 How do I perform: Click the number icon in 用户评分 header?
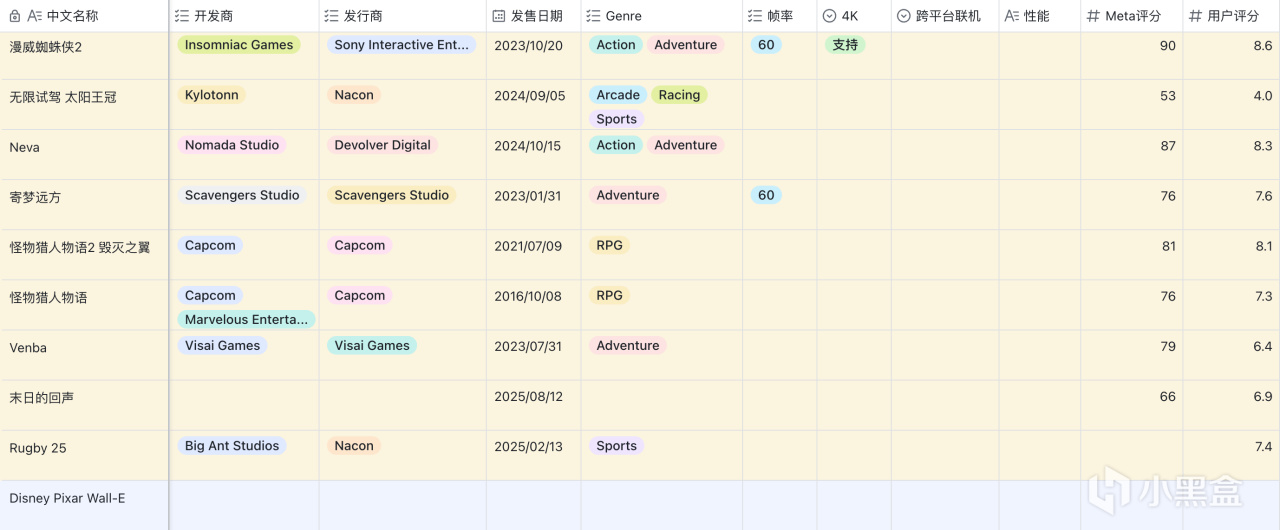point(1195,16)
